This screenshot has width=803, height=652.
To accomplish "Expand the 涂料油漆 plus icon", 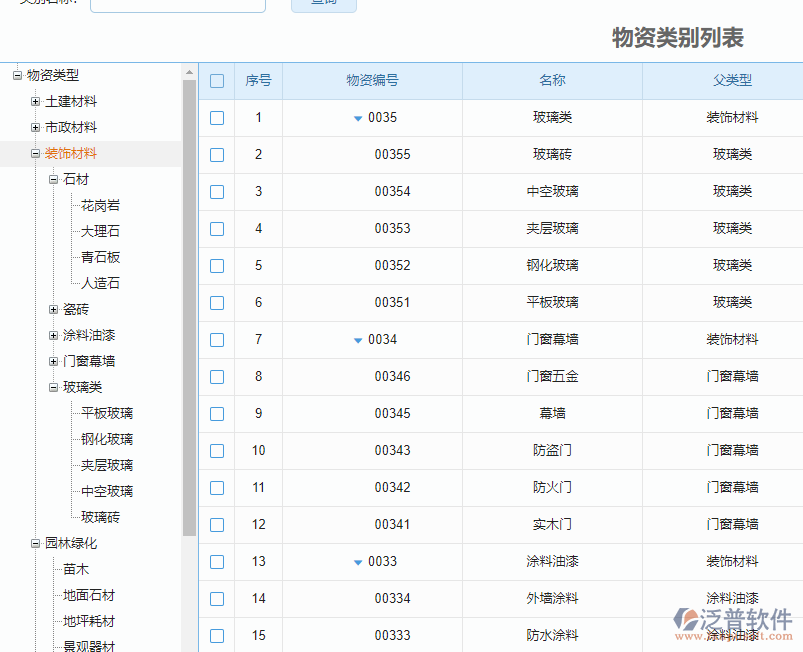I will click(54, 336).
